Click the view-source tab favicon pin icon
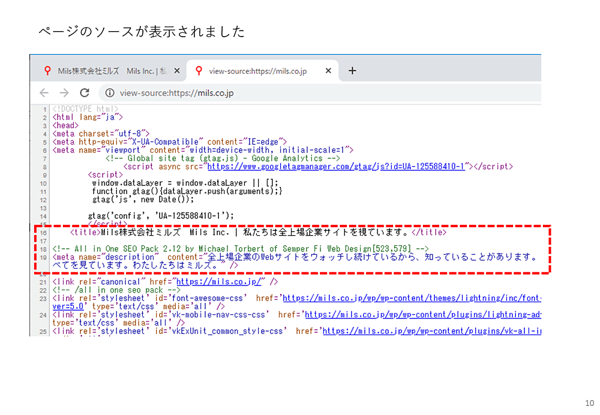This screenshot has width=600, height=415. 199,71
